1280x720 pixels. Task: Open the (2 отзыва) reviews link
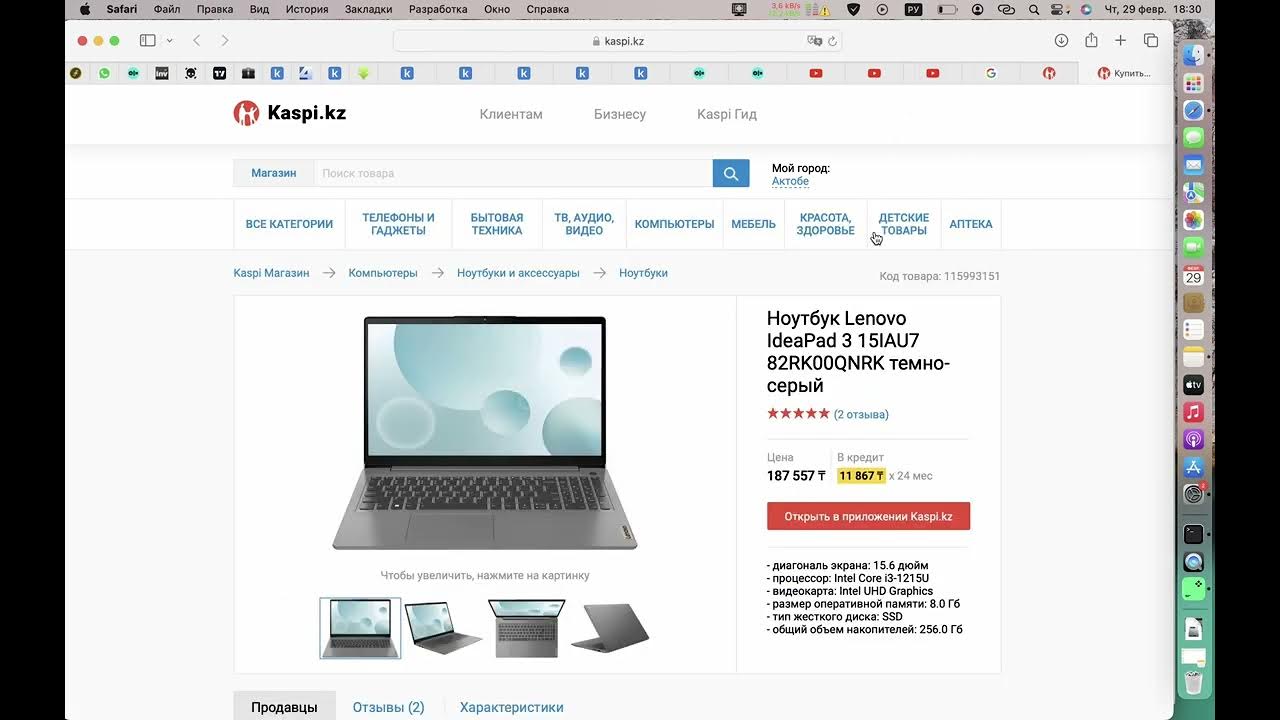point(861,414)
